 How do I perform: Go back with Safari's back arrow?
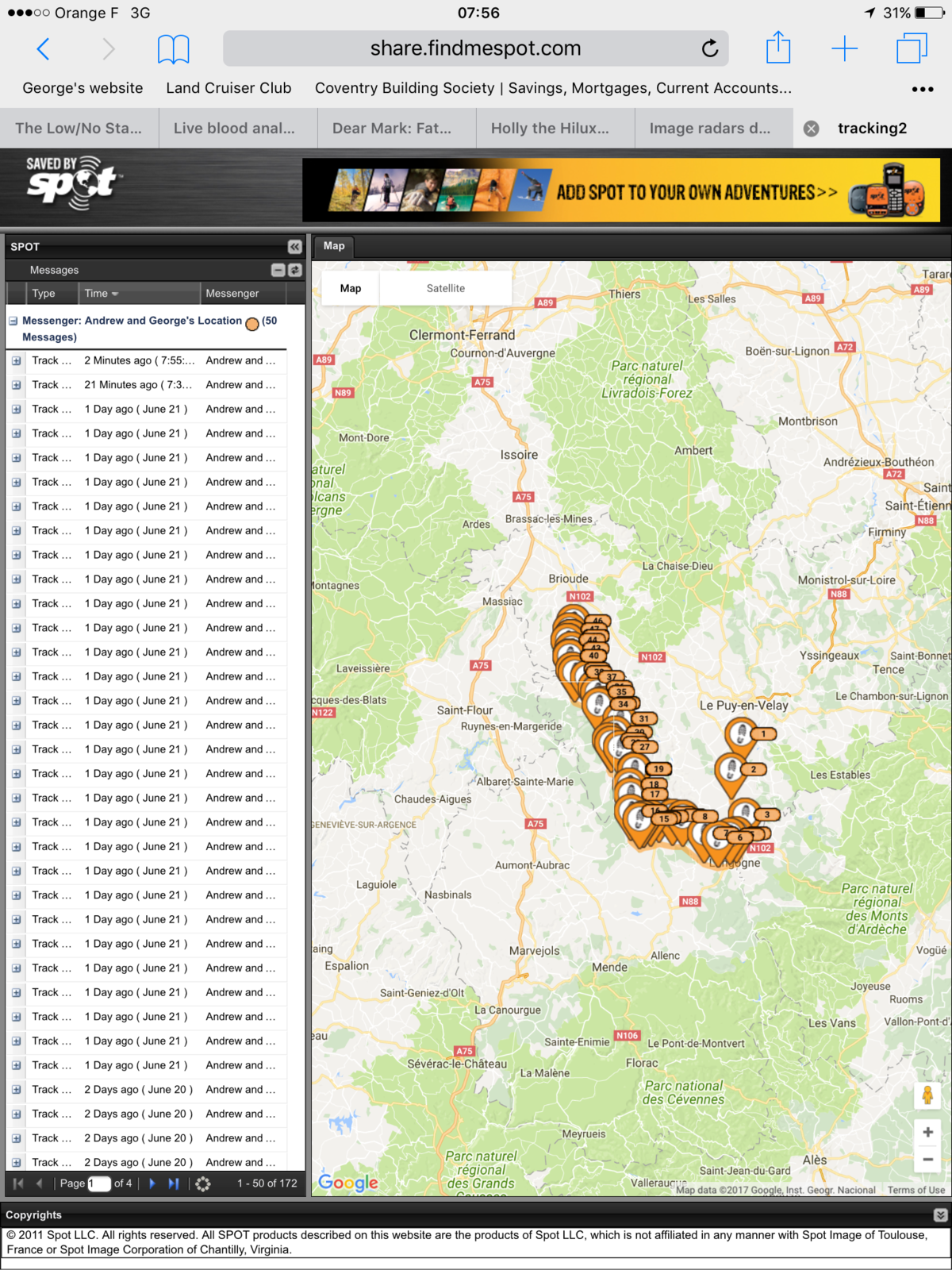(44, 49)
